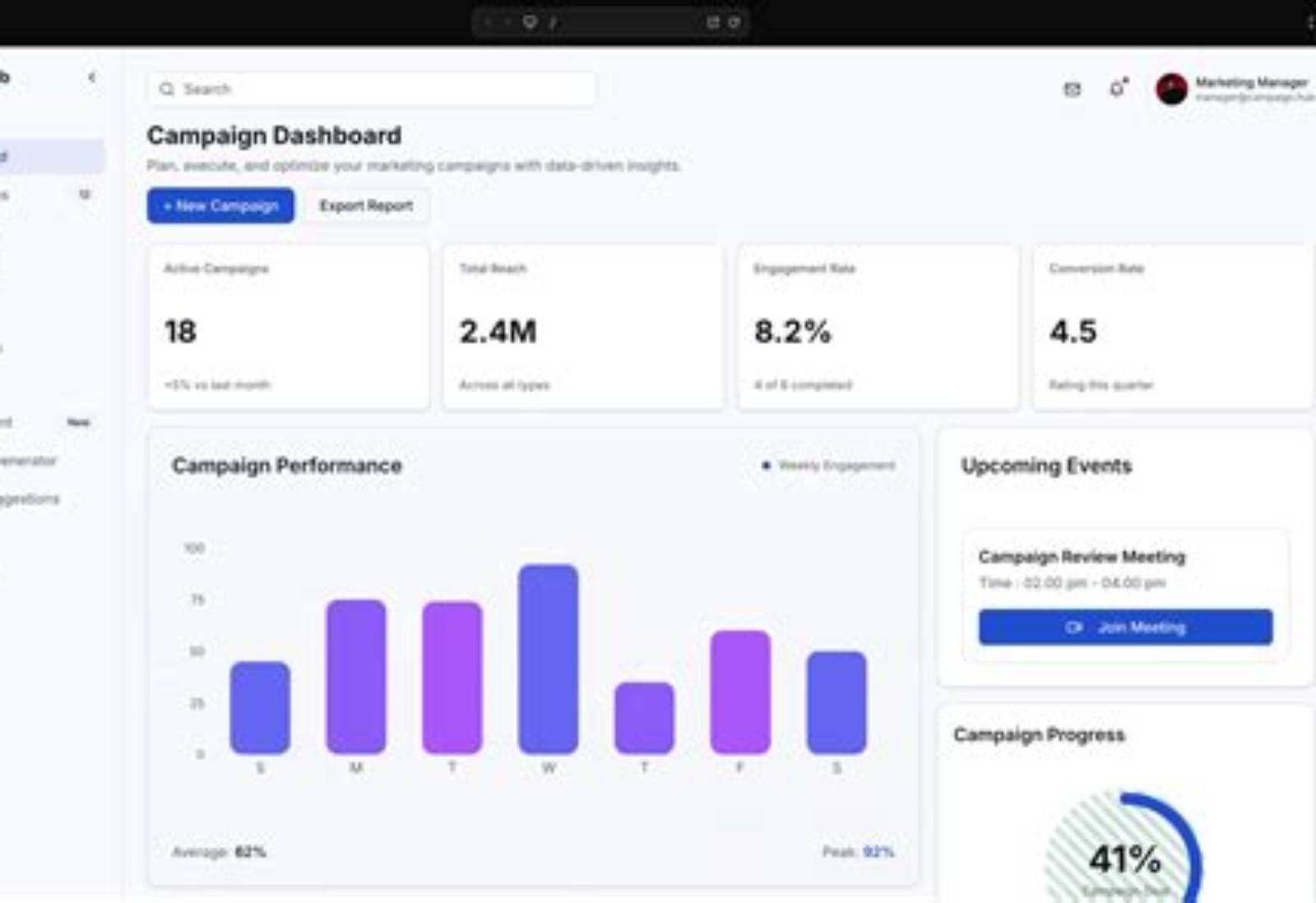Select the Active Campaigns value 18
Viewport: 1316px width, 903px height.
(180, 331)
